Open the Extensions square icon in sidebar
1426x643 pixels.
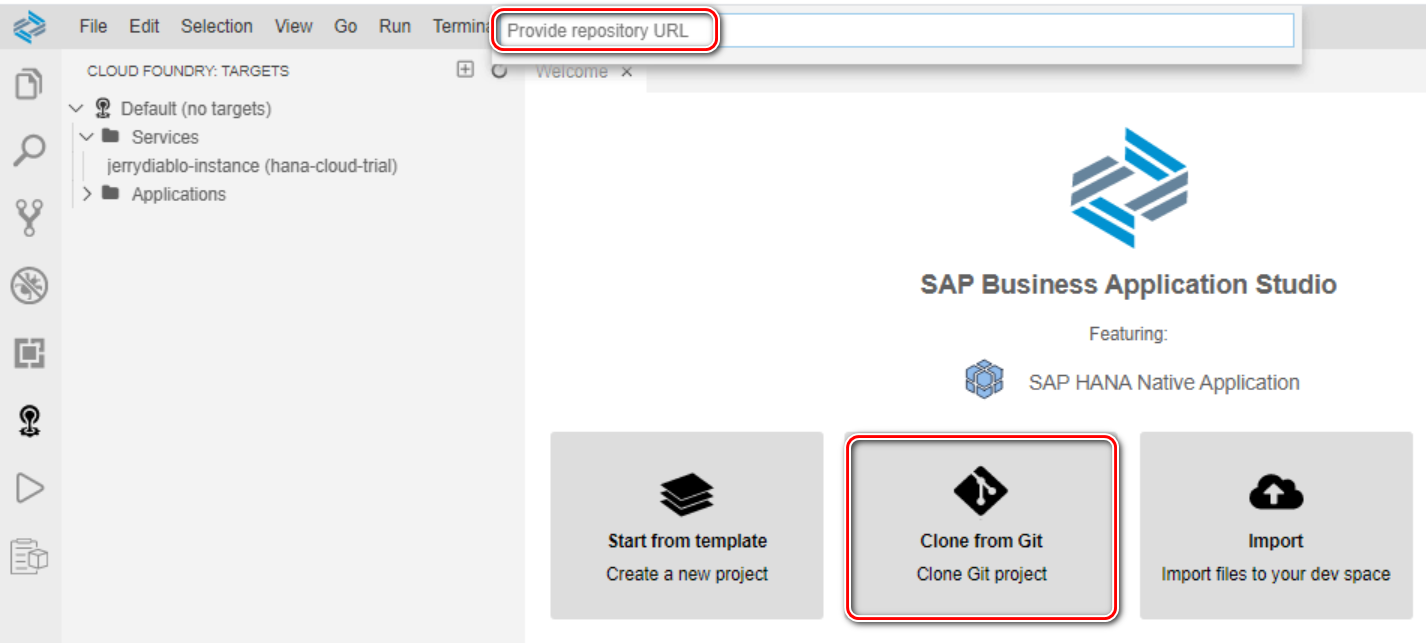pyautogui.click(x=30, y=353)
